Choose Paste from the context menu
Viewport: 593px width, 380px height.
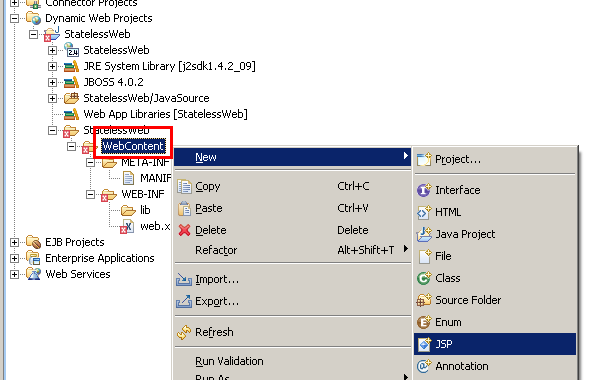(292, 208)
